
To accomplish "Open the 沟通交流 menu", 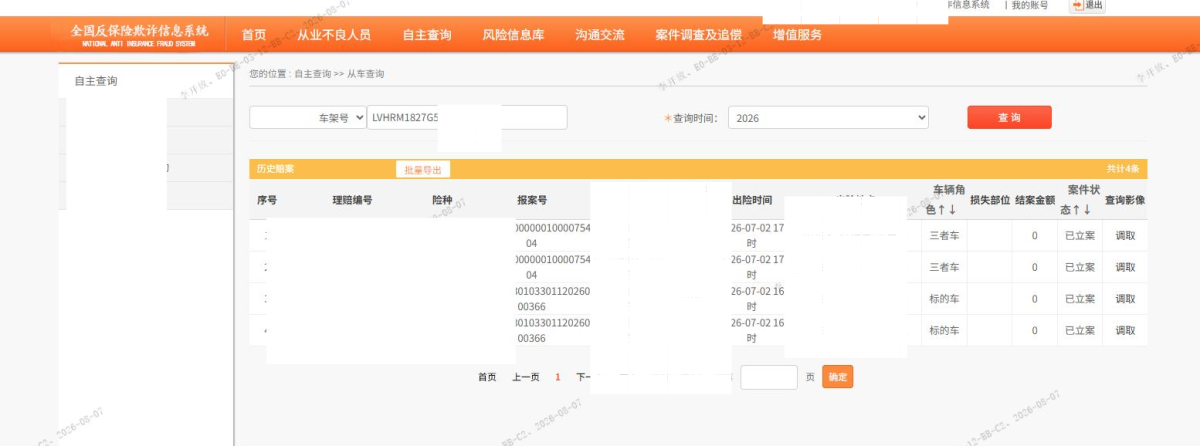I will click(x=600, y=35).
